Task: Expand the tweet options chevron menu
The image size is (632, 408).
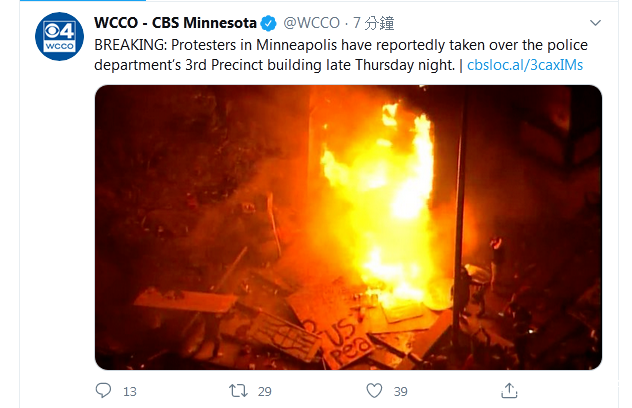Action: (595, 23)
